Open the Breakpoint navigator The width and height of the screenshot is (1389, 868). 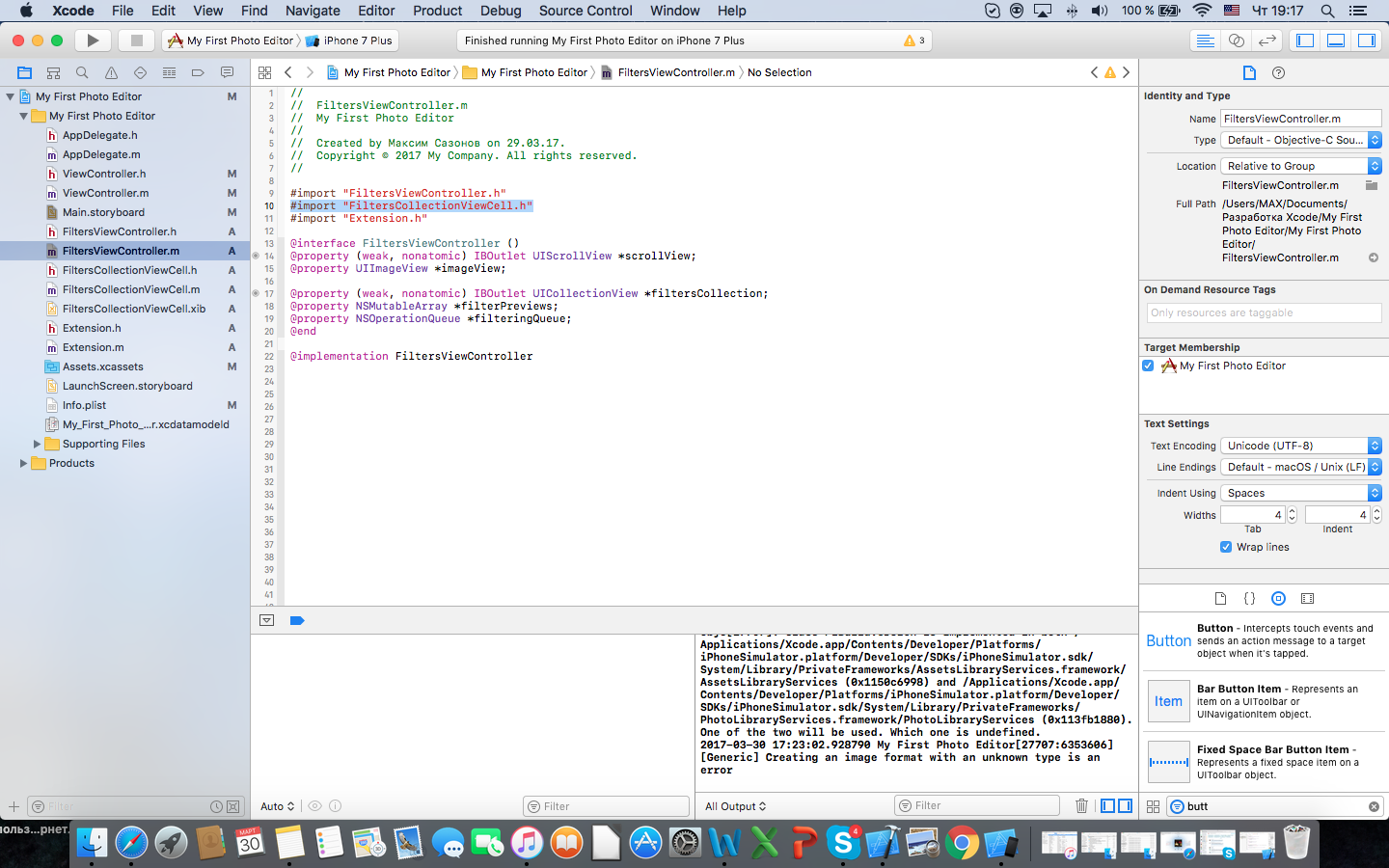click(198, 72)
